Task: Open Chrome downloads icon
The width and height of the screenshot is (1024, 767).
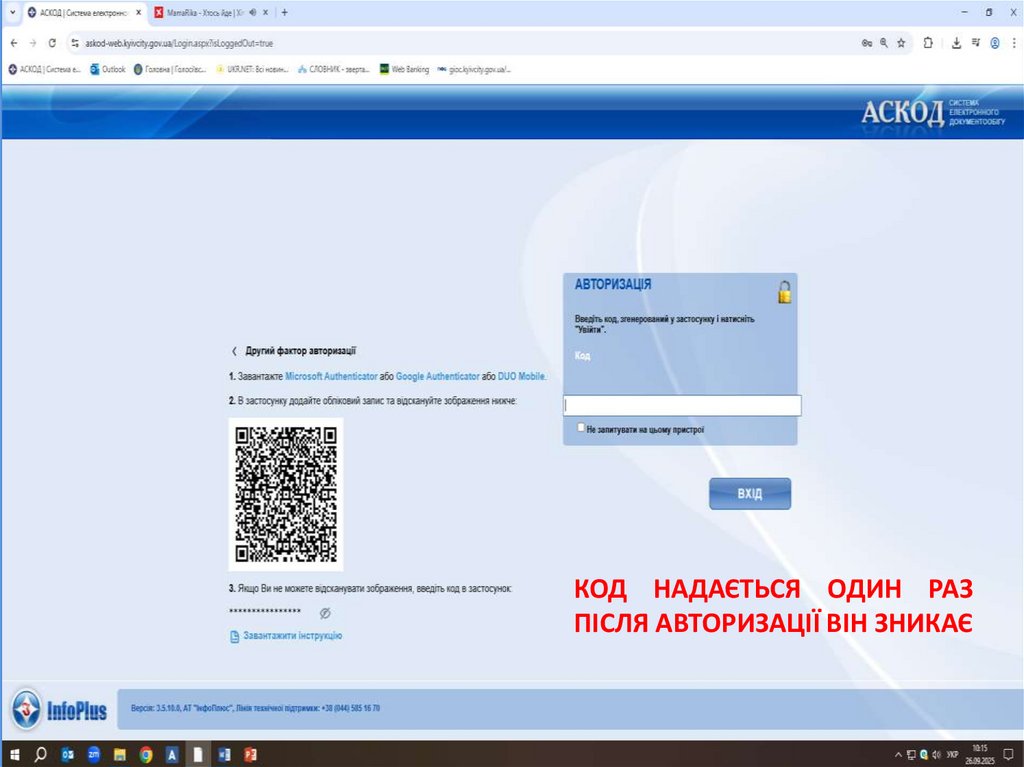Action: [x=956, y=43]
